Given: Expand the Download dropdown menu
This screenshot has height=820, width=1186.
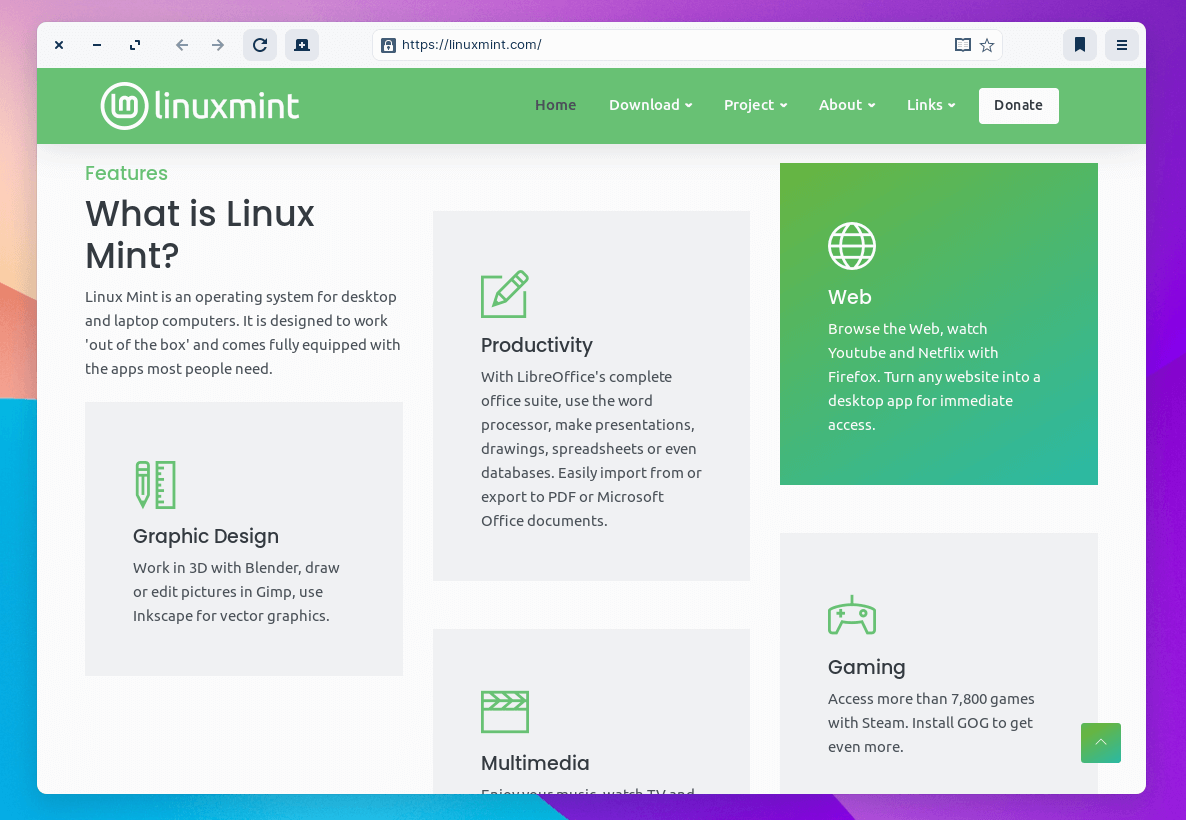Looking at the screenshot, I should (650, 105).
